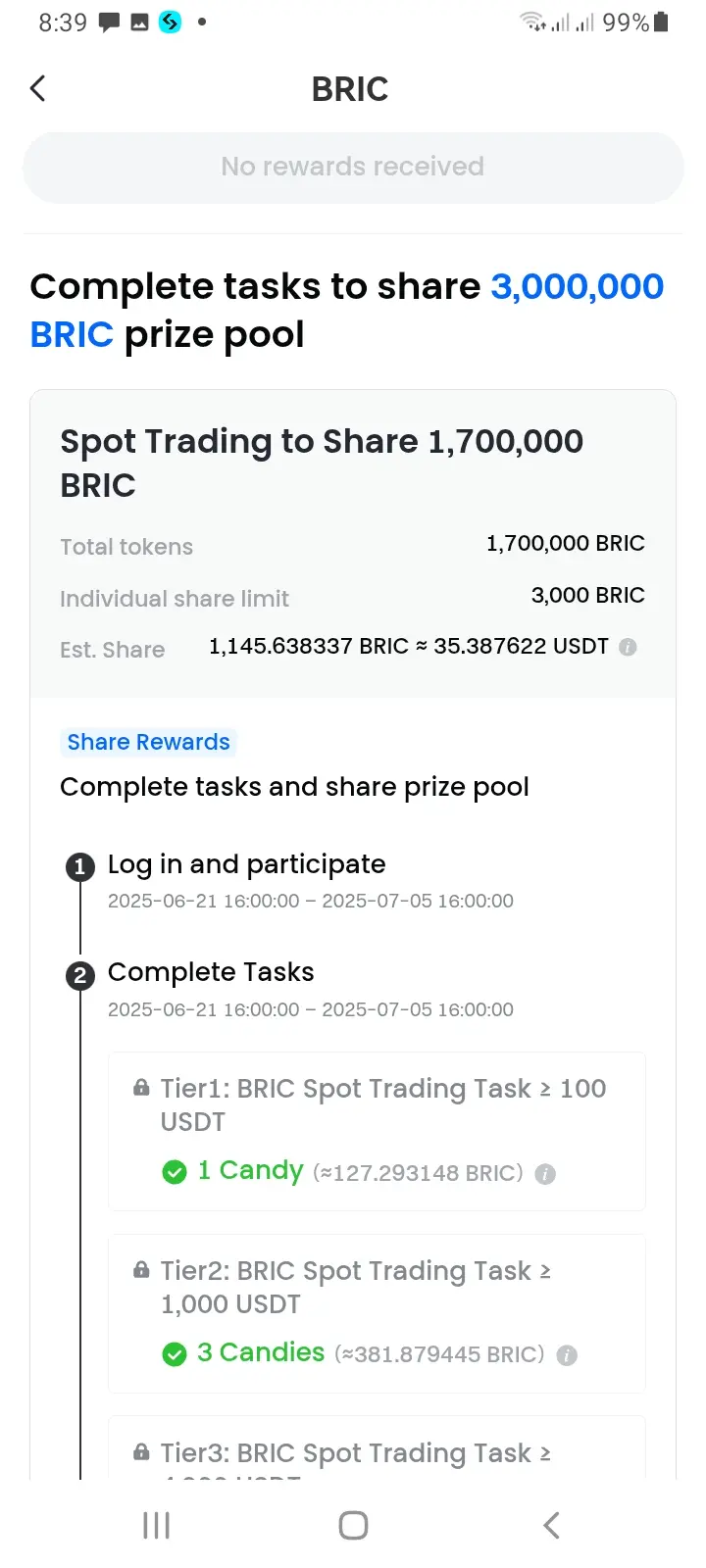Tap green check next to 3 Candies
This screenshot has height=1568, width=706.
point(175,1354)
